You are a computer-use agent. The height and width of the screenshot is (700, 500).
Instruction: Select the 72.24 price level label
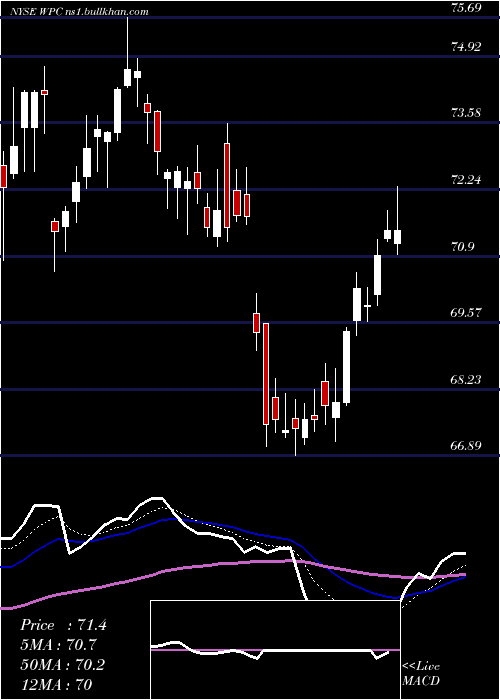tap(467, 179)
